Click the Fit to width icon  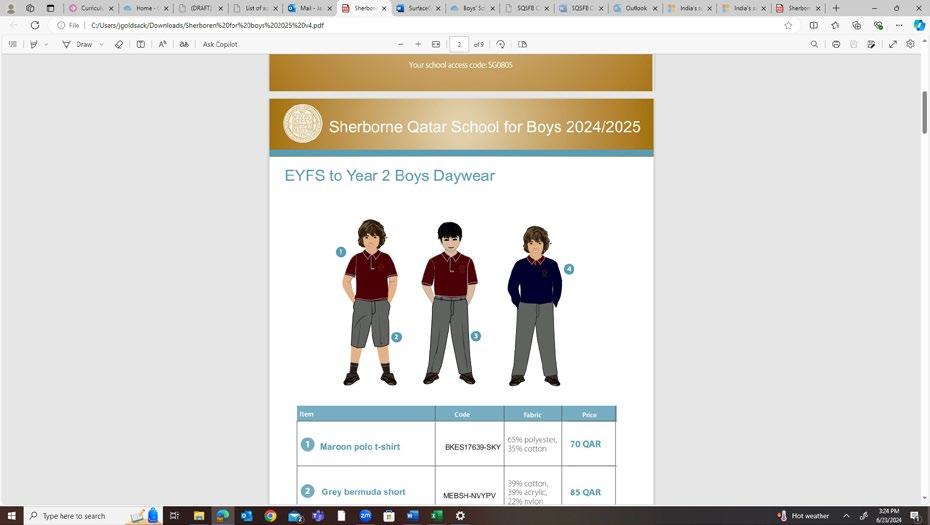tap(436, 44)
